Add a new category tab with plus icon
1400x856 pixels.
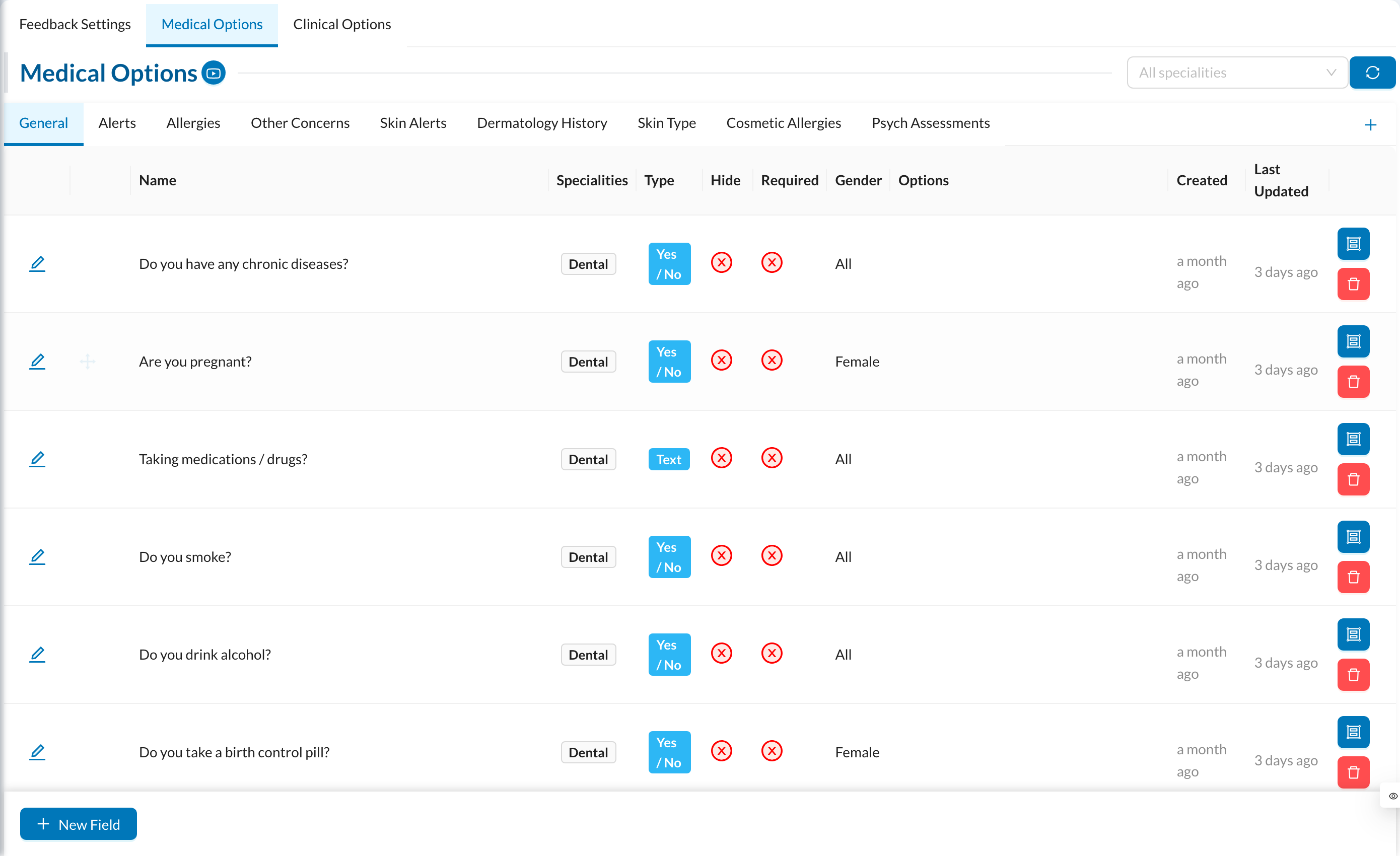pyautogui.click(x=1370, y=125)
